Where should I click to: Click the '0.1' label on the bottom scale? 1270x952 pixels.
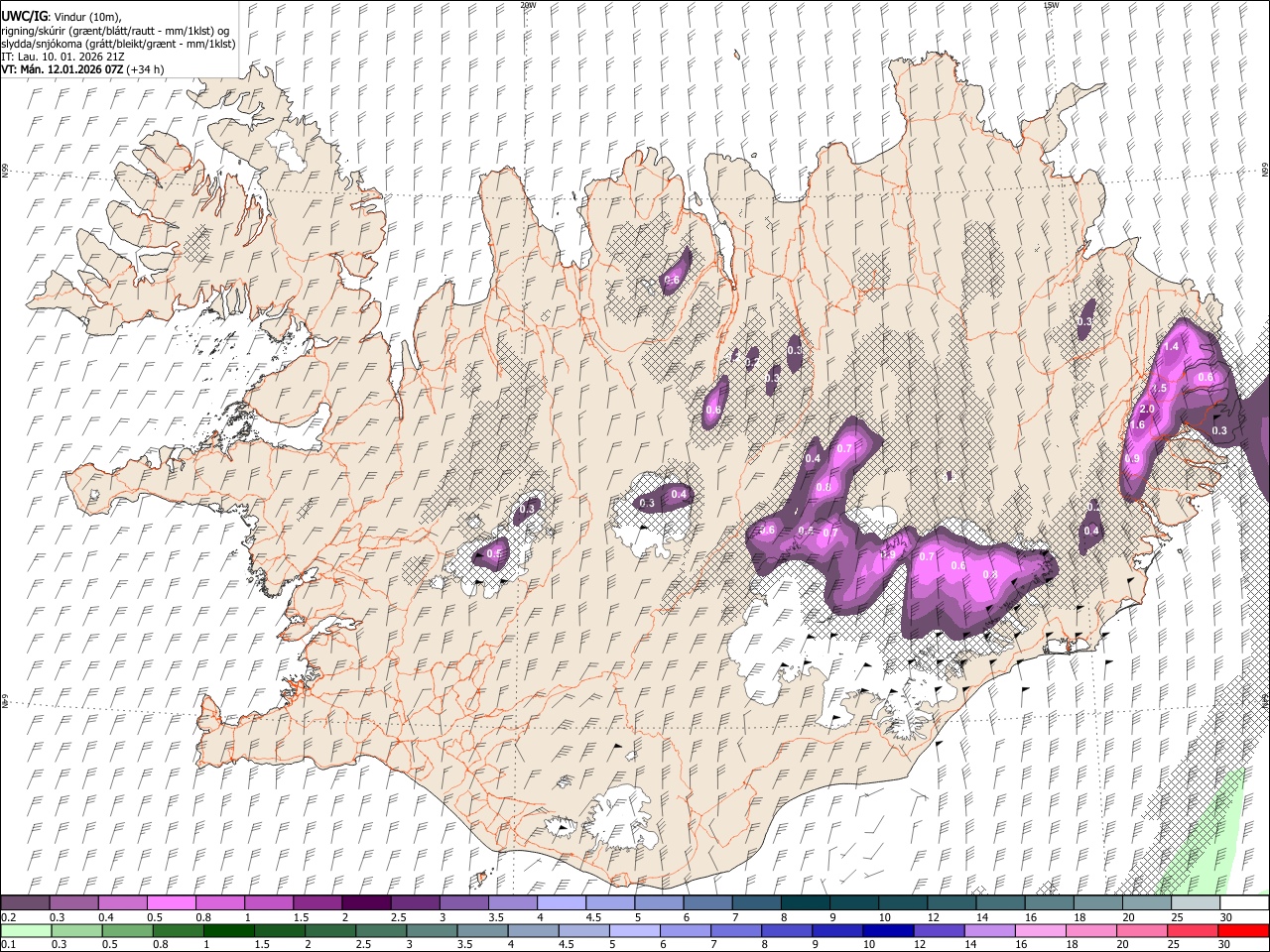tap(8, 944)
